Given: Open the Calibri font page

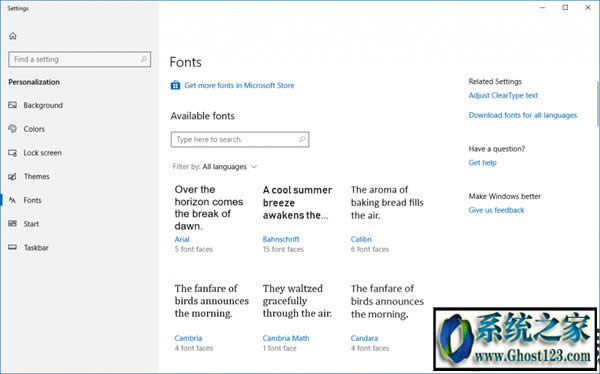Looking at the screenshot, I should [361, 239].
